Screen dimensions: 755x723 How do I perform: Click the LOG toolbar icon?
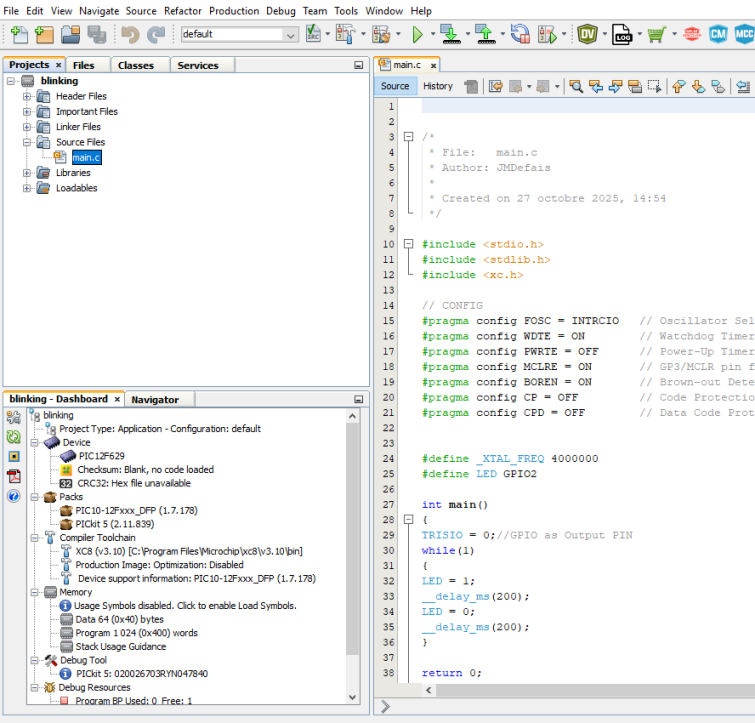(x=621, y=34)
